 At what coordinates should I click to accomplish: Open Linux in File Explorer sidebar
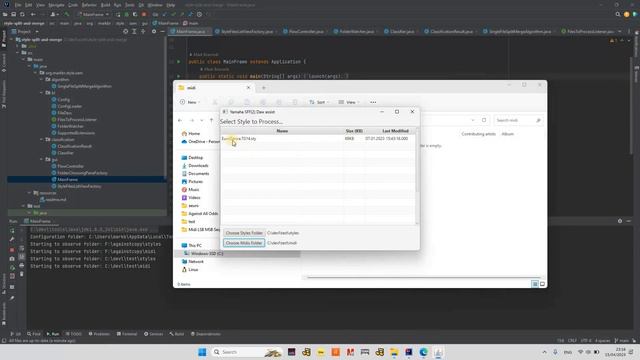(190, 269)
